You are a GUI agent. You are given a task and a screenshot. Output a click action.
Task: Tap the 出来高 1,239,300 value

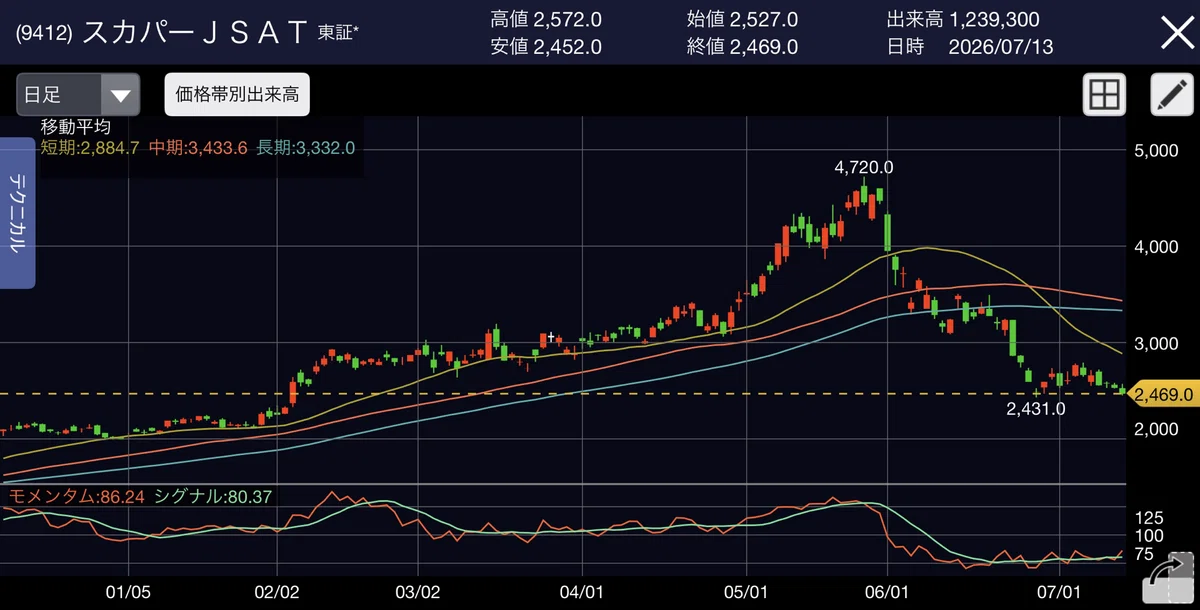963,19
